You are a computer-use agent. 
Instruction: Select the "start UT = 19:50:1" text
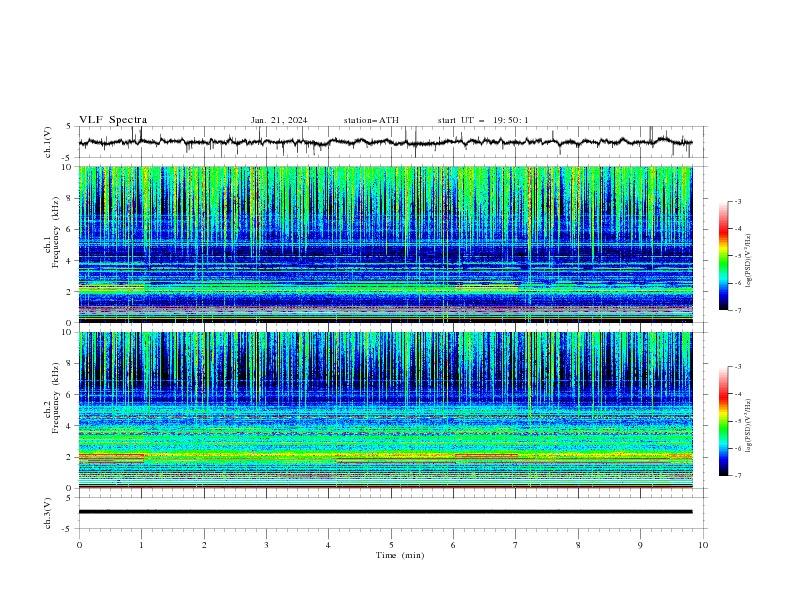pos(483,120)
